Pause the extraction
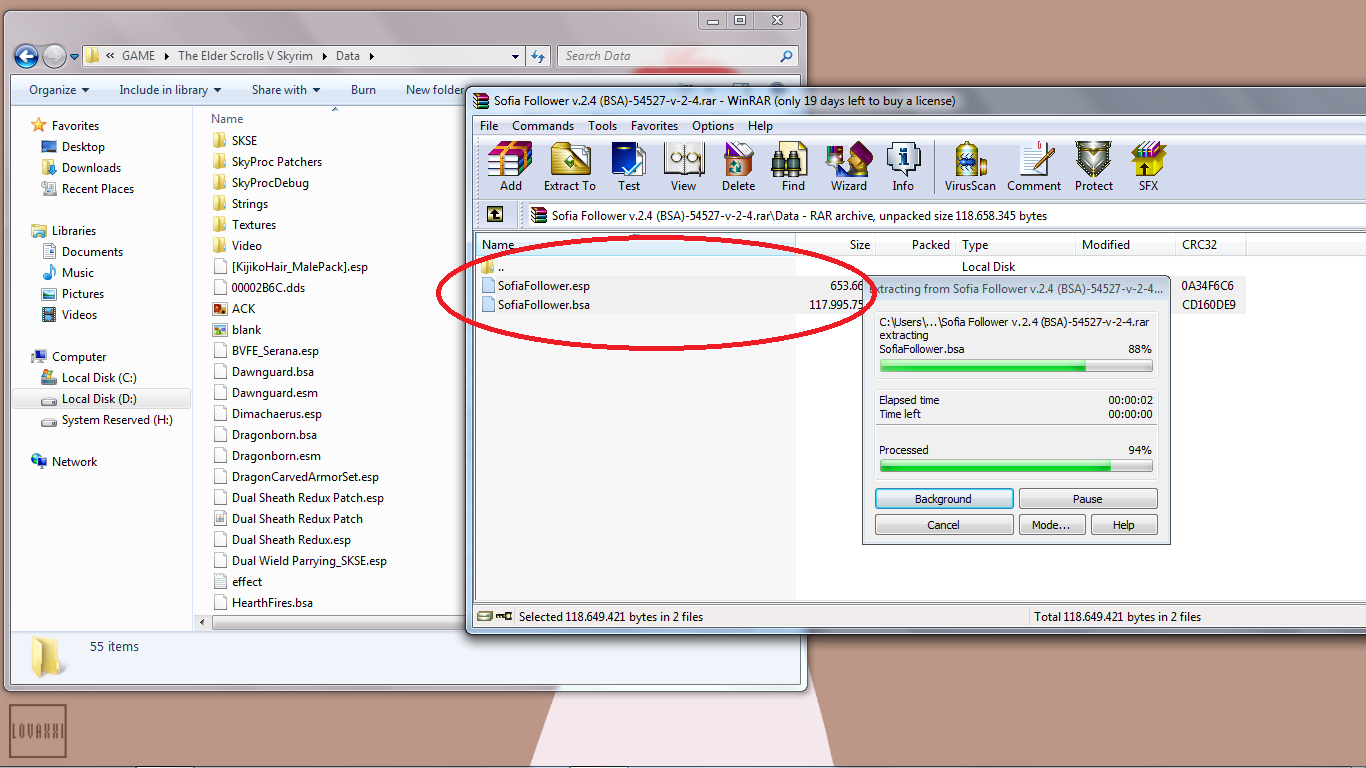Viewport: 1366px width, 768px height. pos(1088,499)
